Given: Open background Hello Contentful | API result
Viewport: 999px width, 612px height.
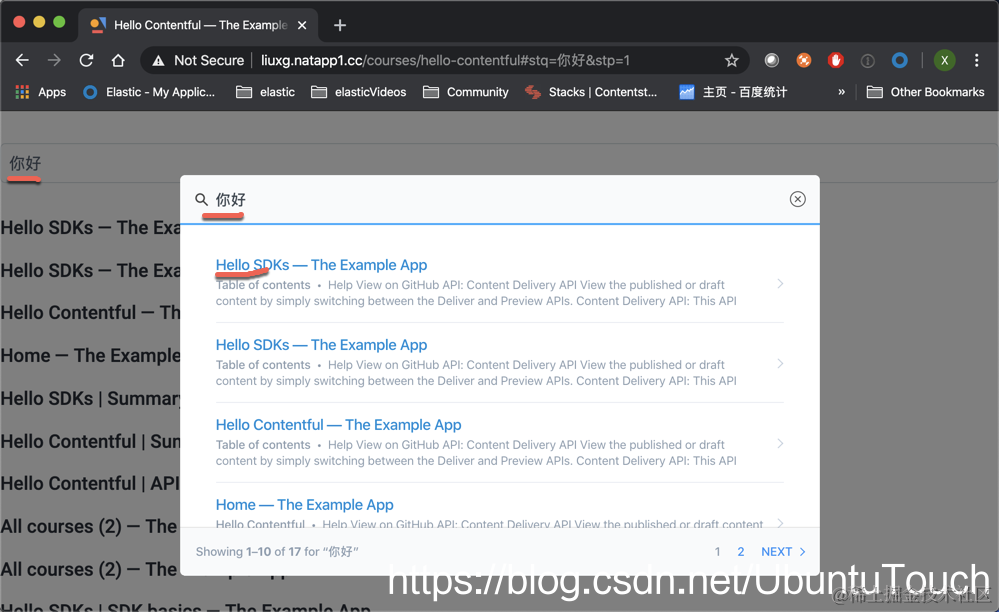Looking at the screenshot, I should point(90,484).
